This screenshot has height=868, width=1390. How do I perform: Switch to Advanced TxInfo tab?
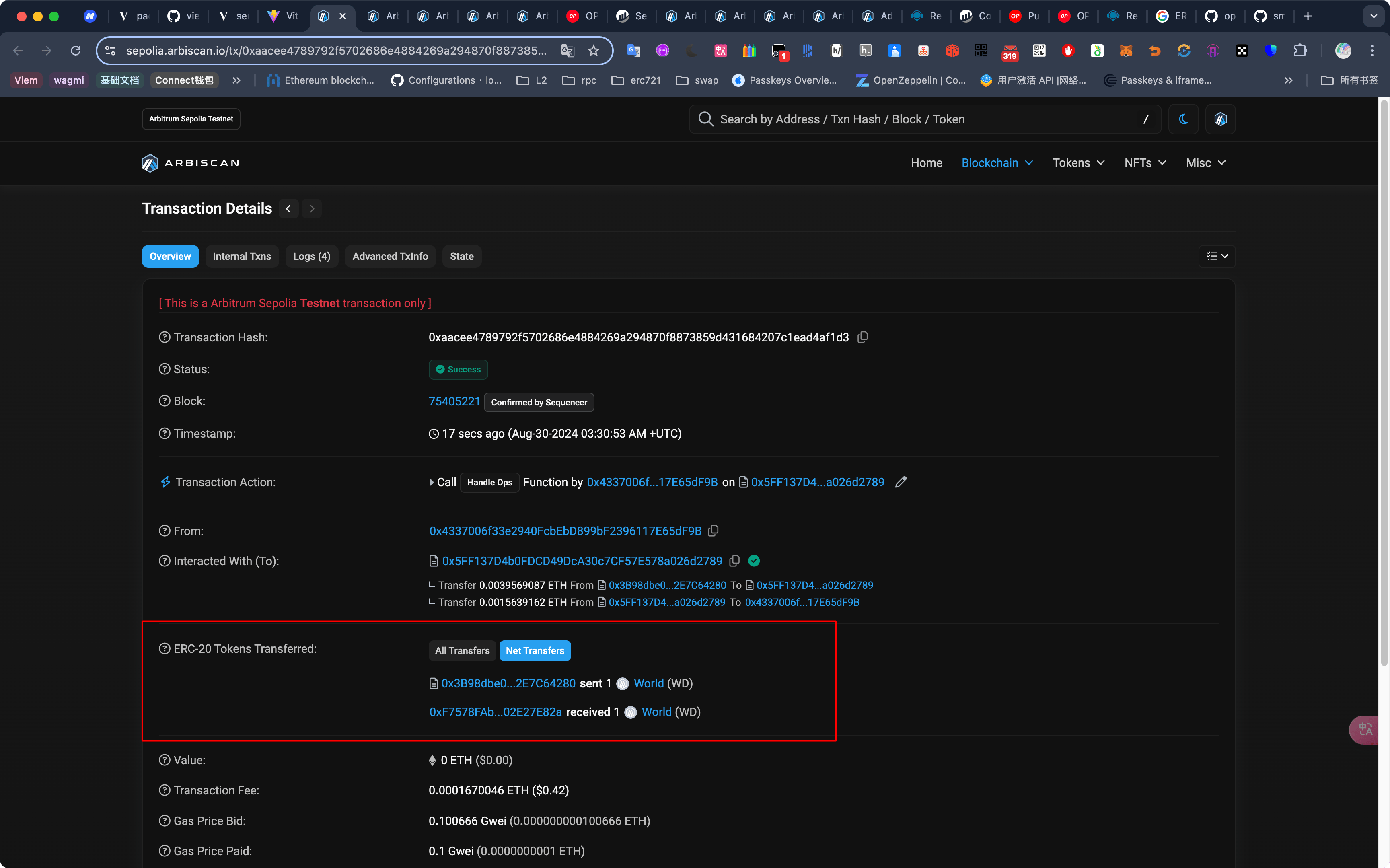coord(390,256)
